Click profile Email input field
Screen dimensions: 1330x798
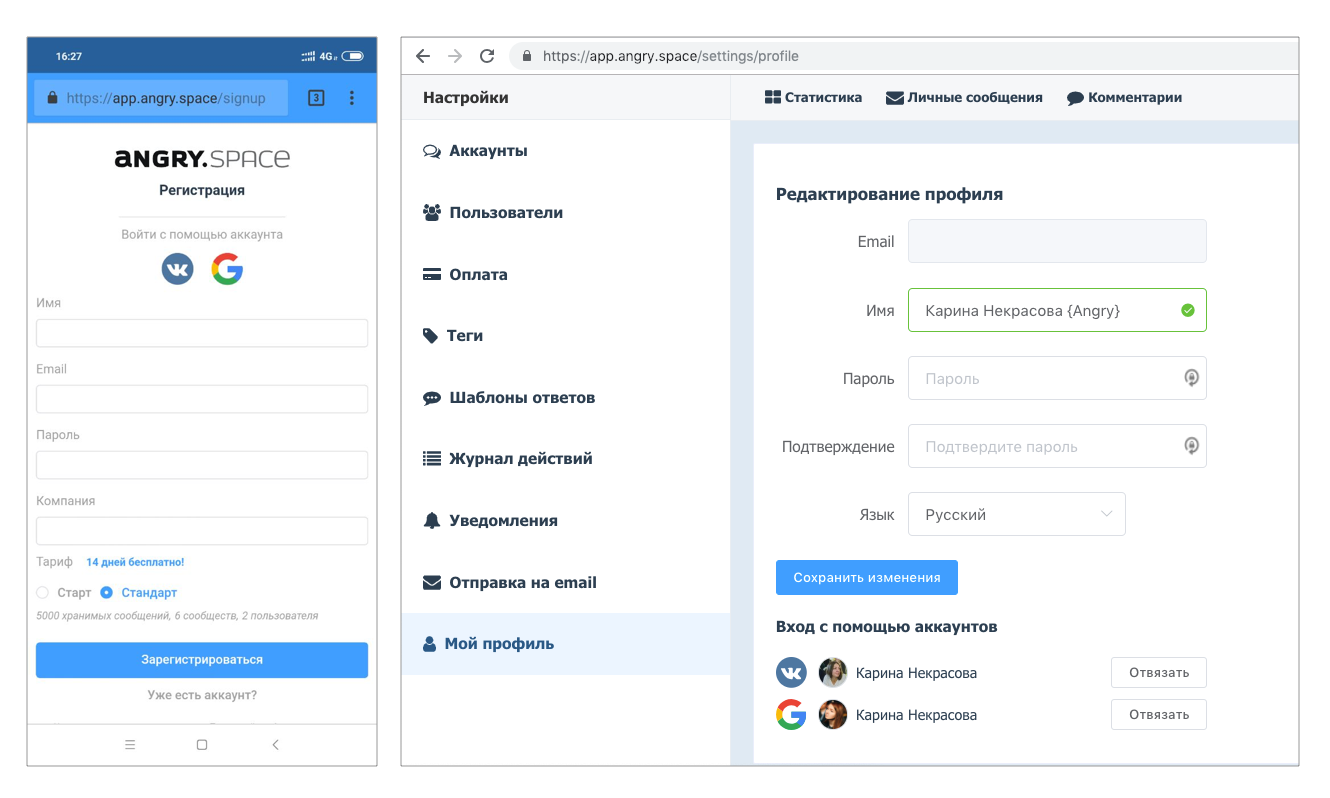[1057, 241]
